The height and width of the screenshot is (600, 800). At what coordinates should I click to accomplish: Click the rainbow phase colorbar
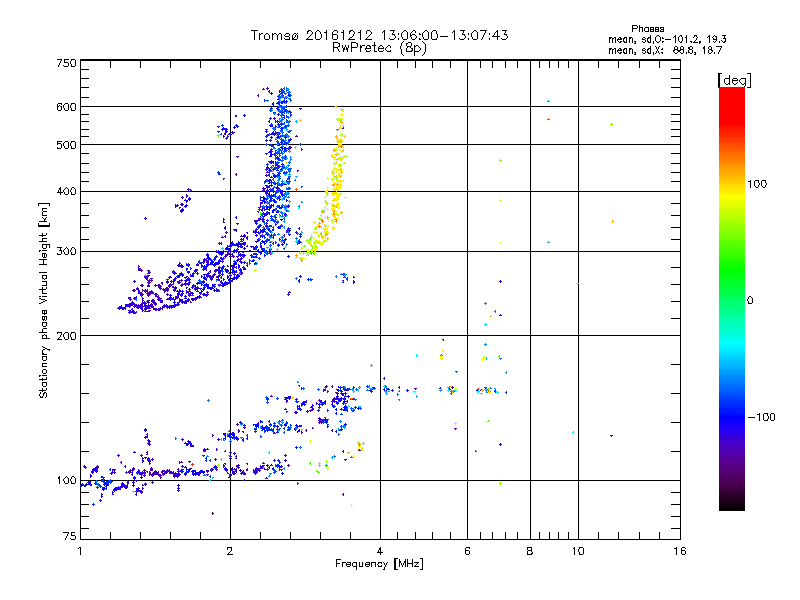tap(732, 298)
